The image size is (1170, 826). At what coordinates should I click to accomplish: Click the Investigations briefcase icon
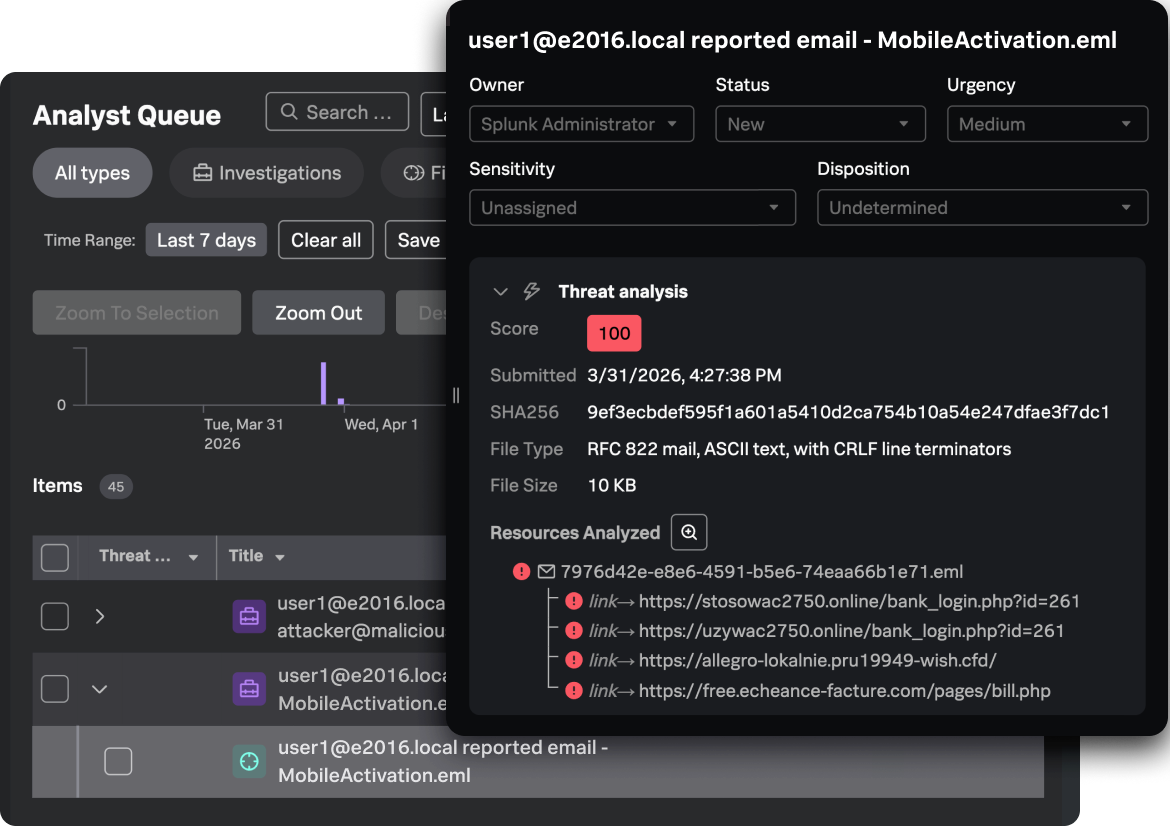point(202,173)
